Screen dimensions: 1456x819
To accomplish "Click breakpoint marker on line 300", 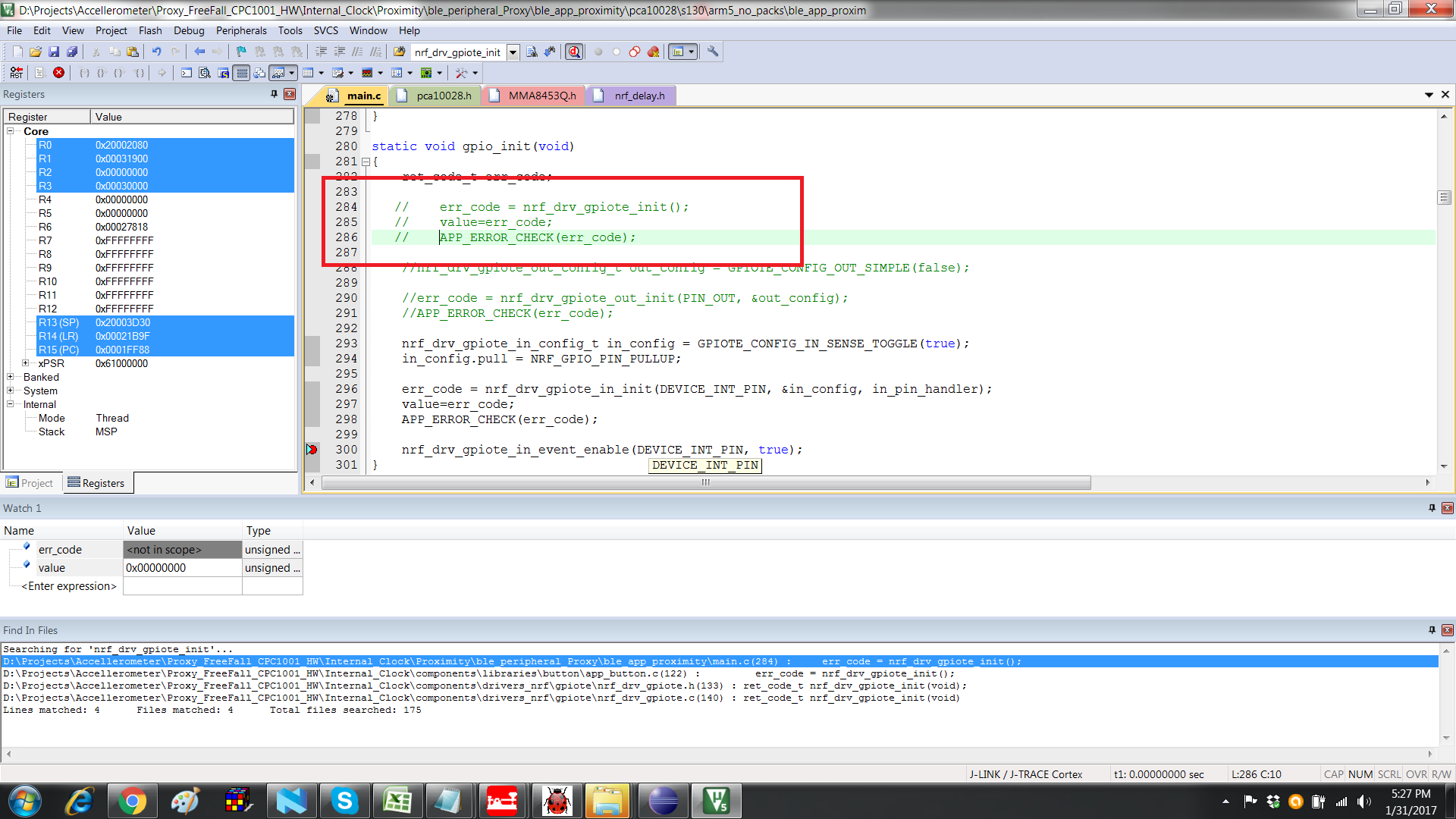I will (x=312, y=450).
